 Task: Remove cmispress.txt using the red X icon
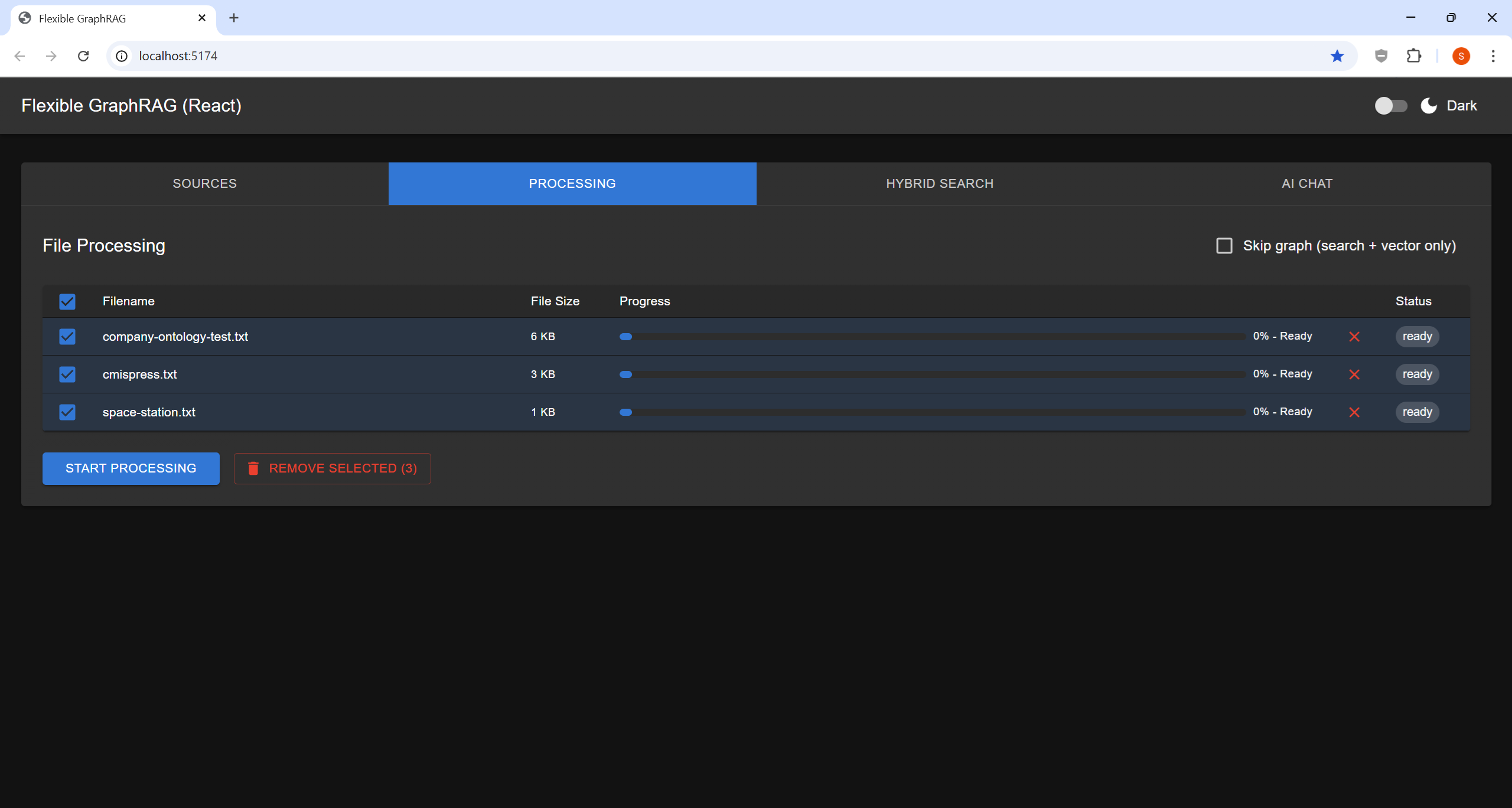tap(1354, 374)
